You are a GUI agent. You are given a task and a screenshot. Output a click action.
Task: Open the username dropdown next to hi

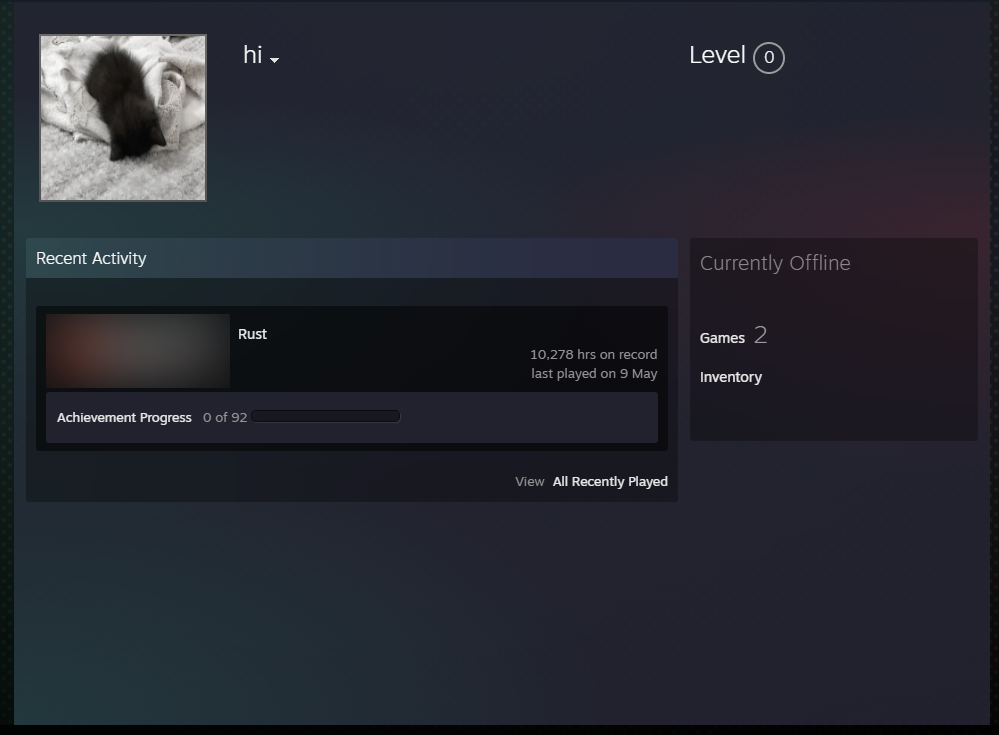click(273, 60)
